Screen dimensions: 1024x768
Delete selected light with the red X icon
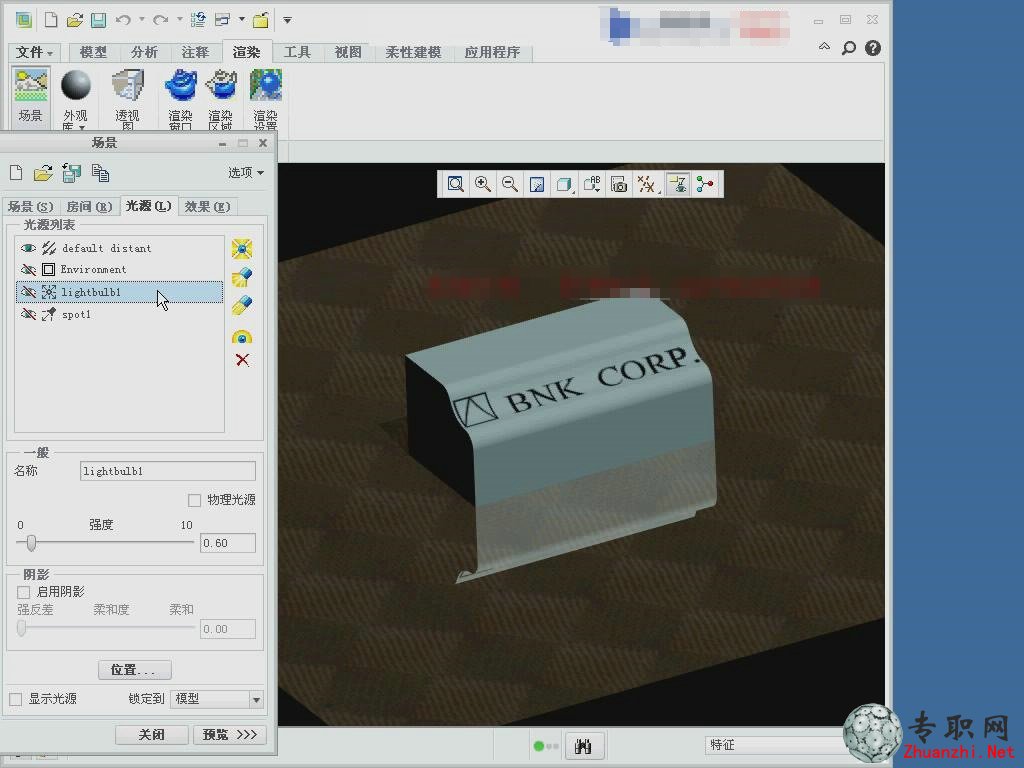242,360
